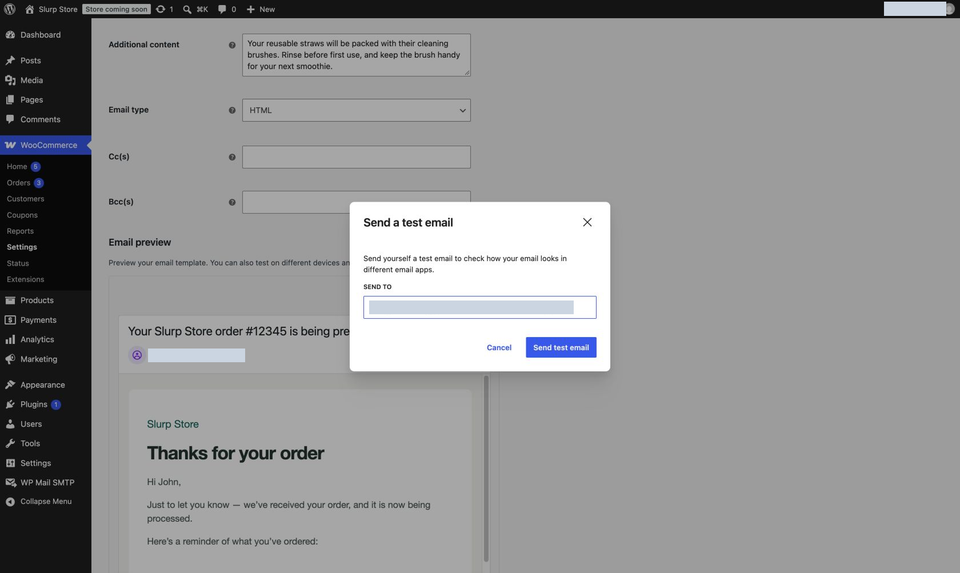Click help icon next to Cc(s)
Image resolution: width=960 pixels, height=573 pixels.
pos(232,157)
